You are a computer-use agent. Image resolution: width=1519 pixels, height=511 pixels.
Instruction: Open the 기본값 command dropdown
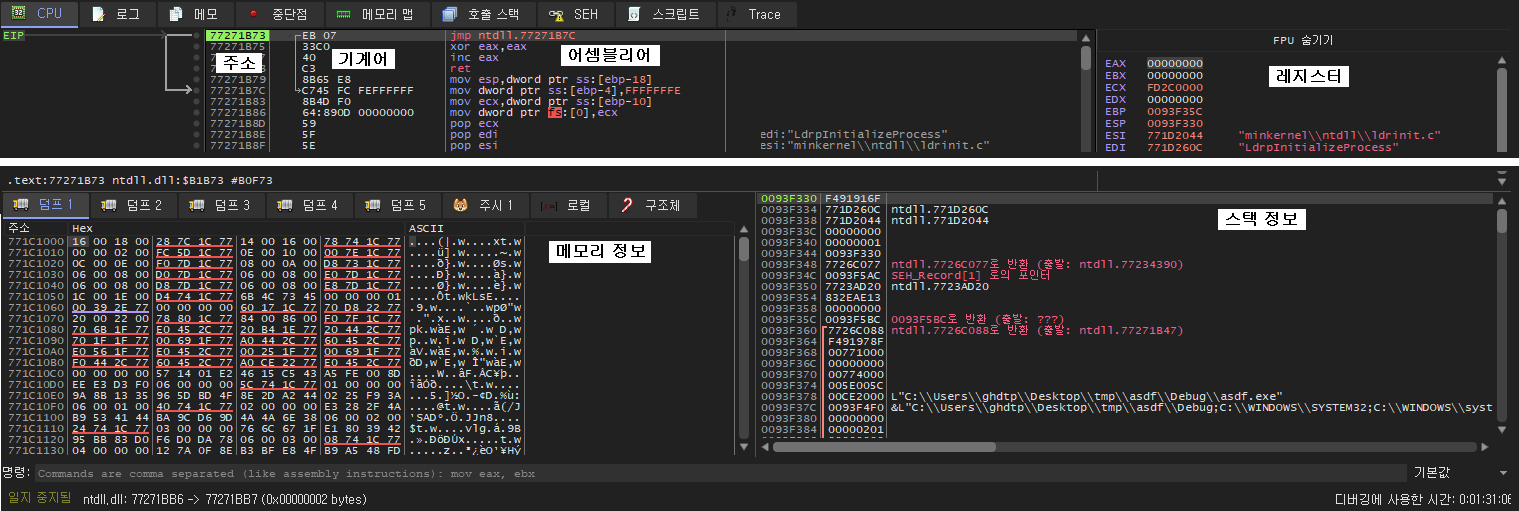tap(1459, 472)
